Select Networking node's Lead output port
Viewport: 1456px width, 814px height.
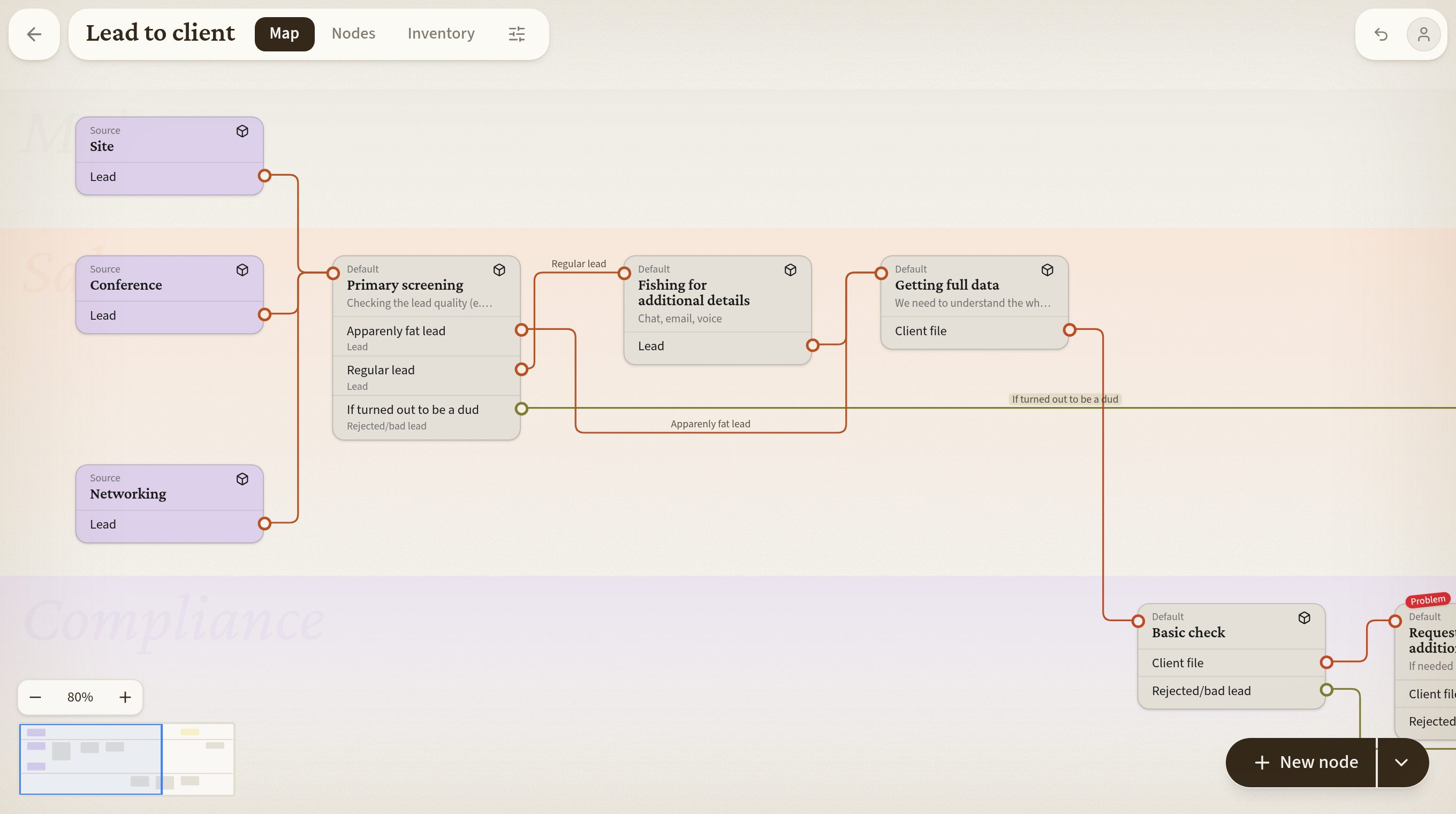click(264, 523)
